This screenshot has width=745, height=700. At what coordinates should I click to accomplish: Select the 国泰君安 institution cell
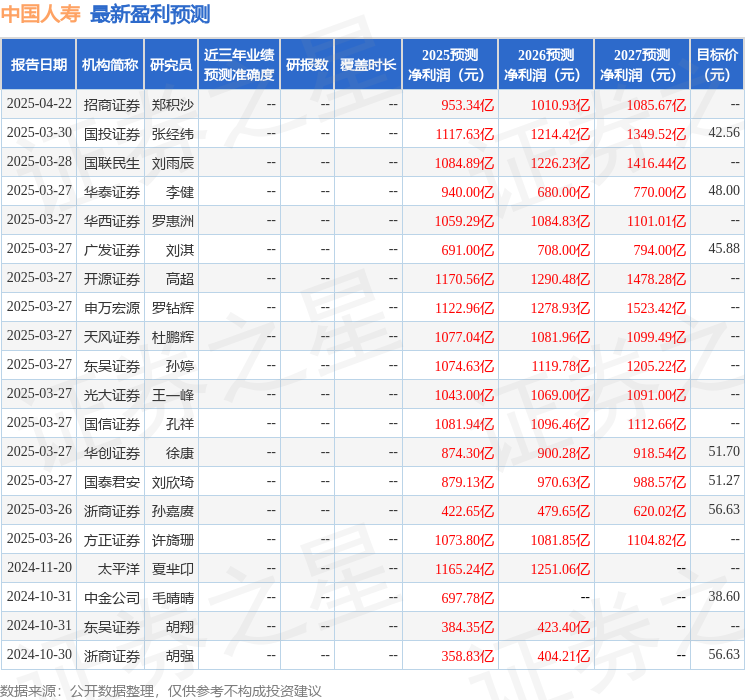pos(112,482)
